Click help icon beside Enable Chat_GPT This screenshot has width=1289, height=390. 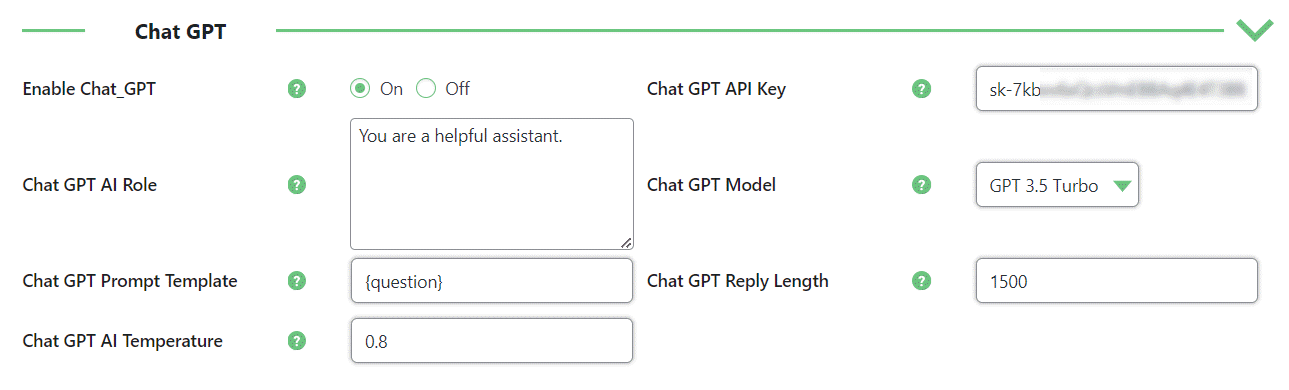pyautogui.click(x=296, y=89)
